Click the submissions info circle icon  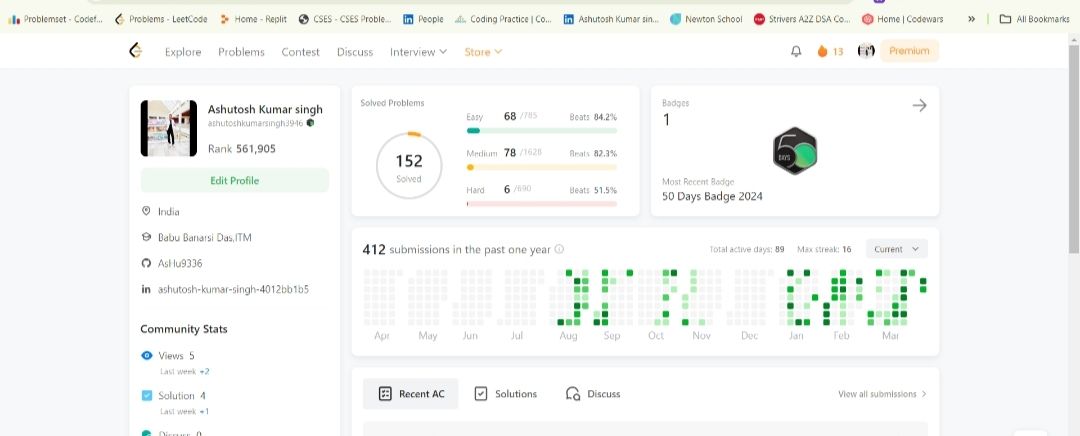pos(559,249)
